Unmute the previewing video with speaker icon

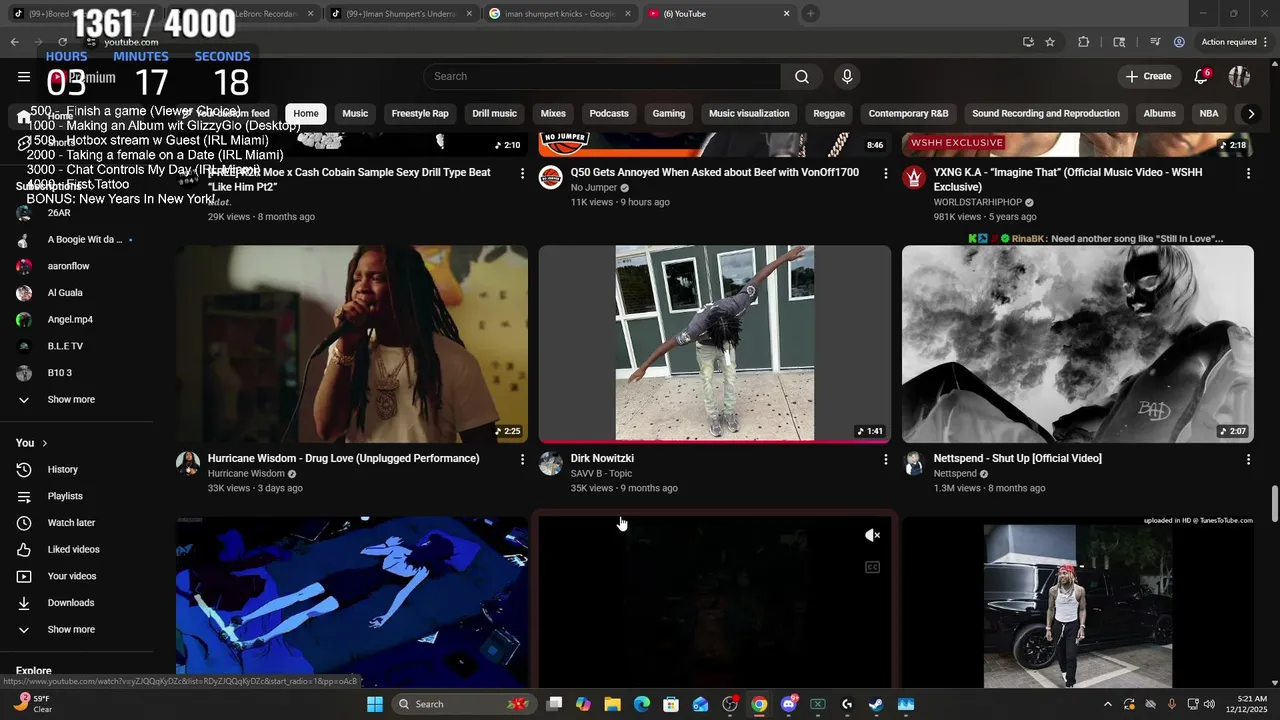pos(872,536)
